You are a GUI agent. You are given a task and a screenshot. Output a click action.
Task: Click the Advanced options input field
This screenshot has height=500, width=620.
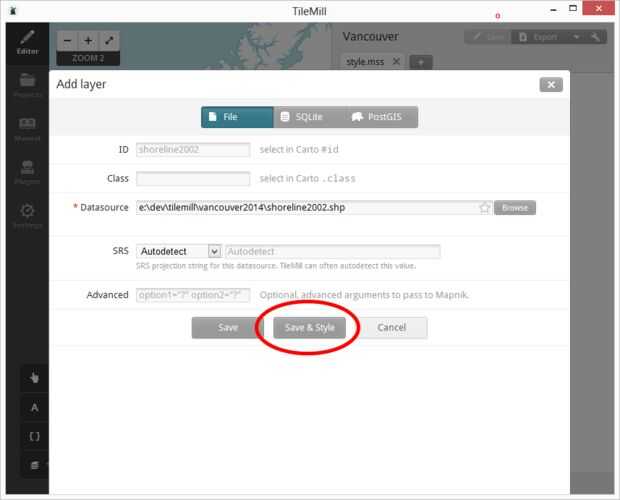(x=193, y=295)
